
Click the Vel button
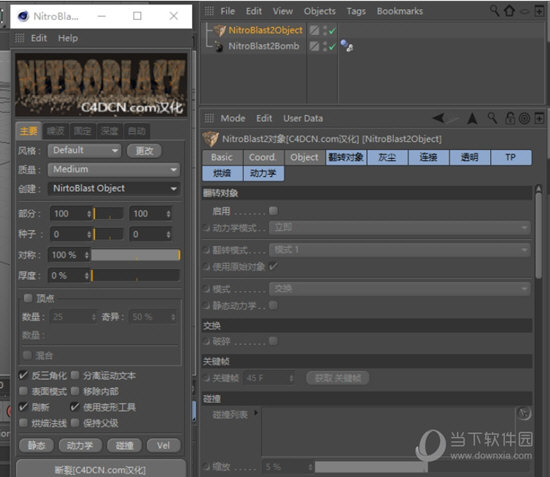click(163, 445)
